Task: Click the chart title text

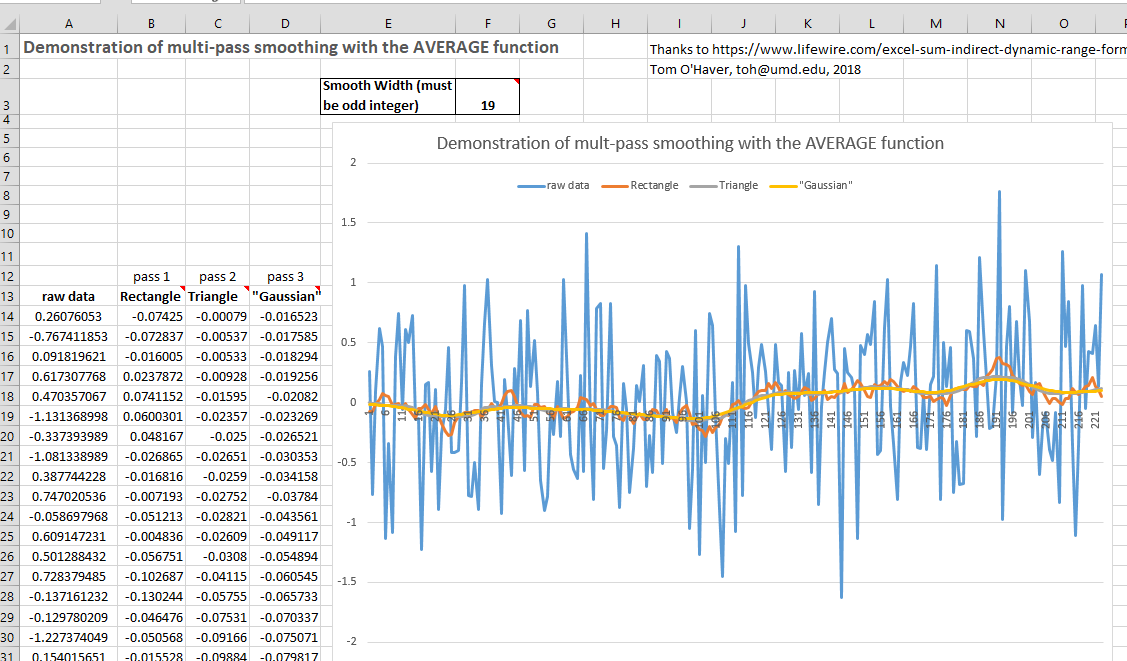Action: coord(690,143)
